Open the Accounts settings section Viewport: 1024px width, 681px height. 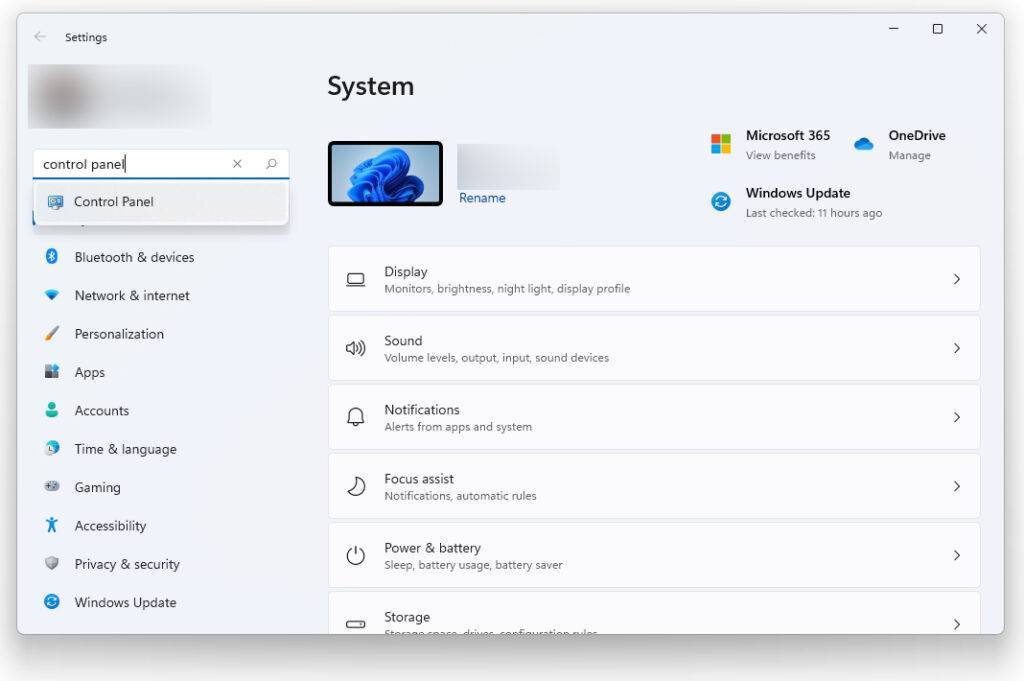click(161, 410)
